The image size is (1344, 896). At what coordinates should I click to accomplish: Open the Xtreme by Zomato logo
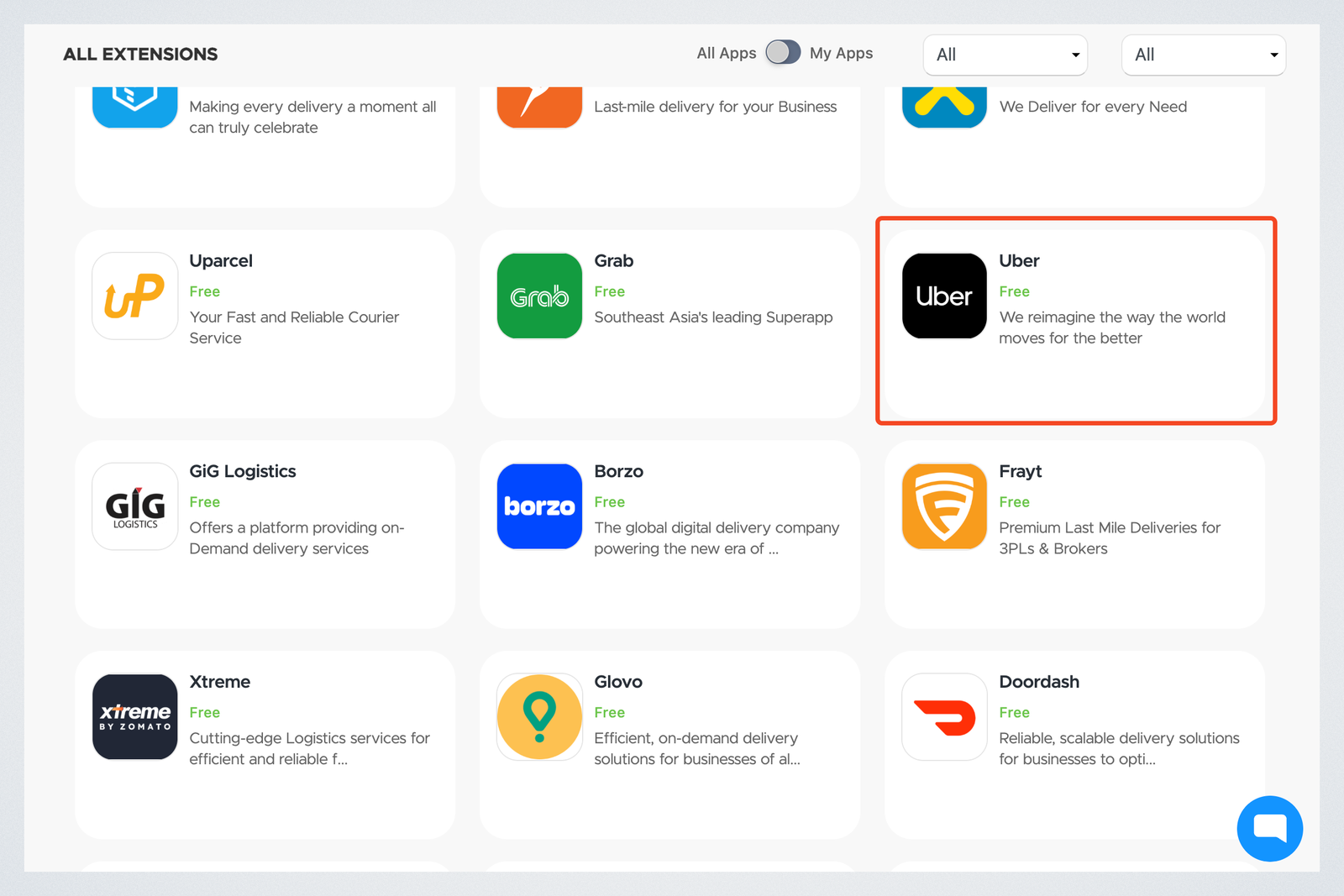(x=135, y=717)
